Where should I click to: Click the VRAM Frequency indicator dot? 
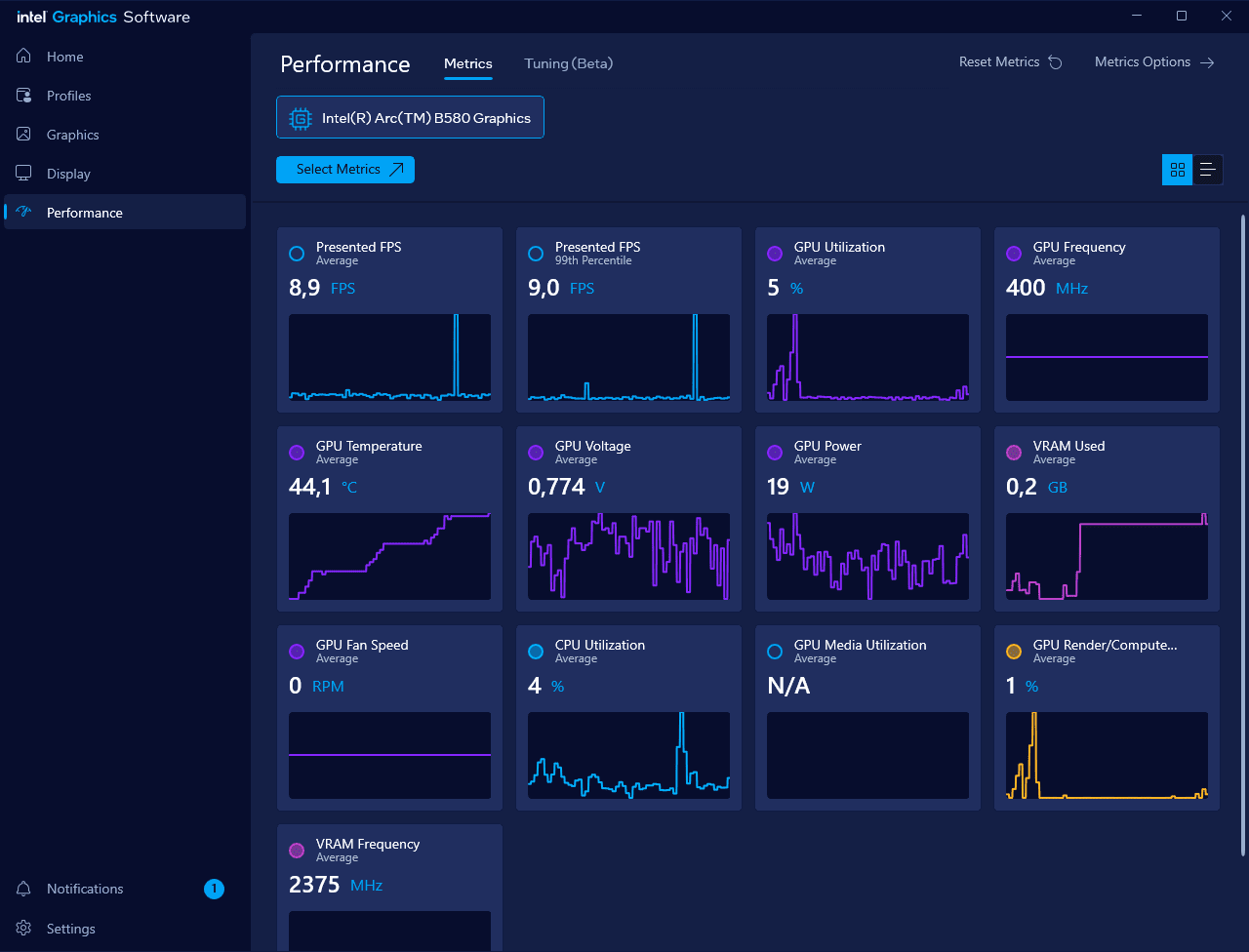point(297,851)
